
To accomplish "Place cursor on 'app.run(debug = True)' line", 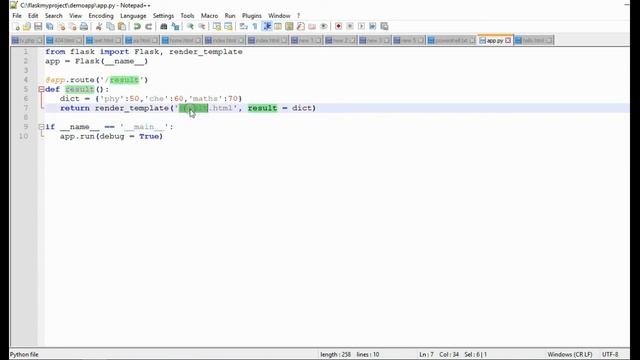I will 111,136.
